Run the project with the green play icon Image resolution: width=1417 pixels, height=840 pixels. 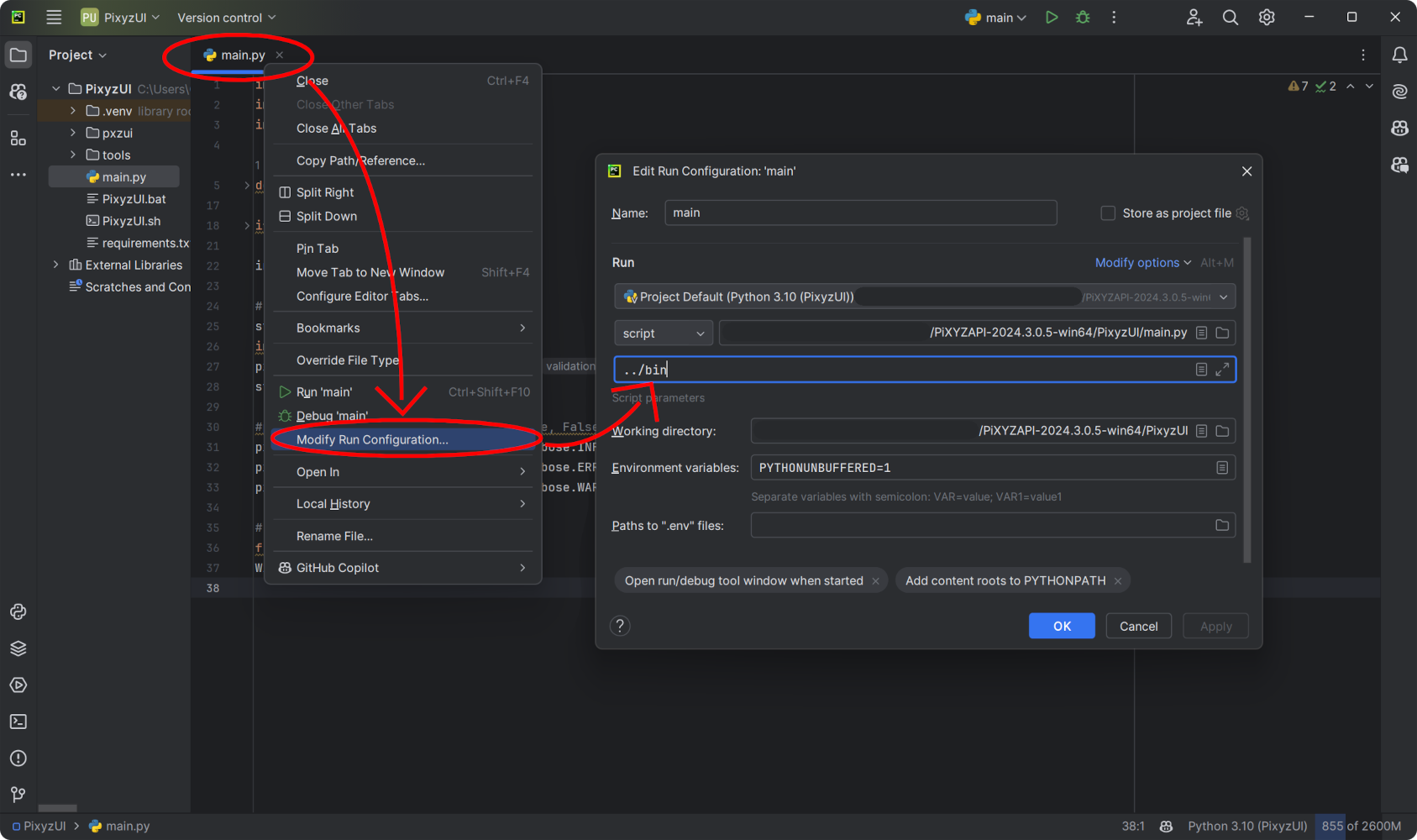point(1051,17)
